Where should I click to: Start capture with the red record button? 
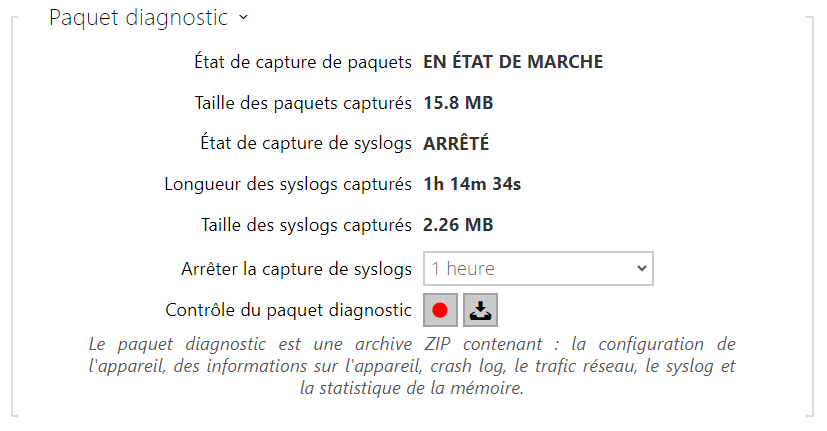tap(440, 310)
